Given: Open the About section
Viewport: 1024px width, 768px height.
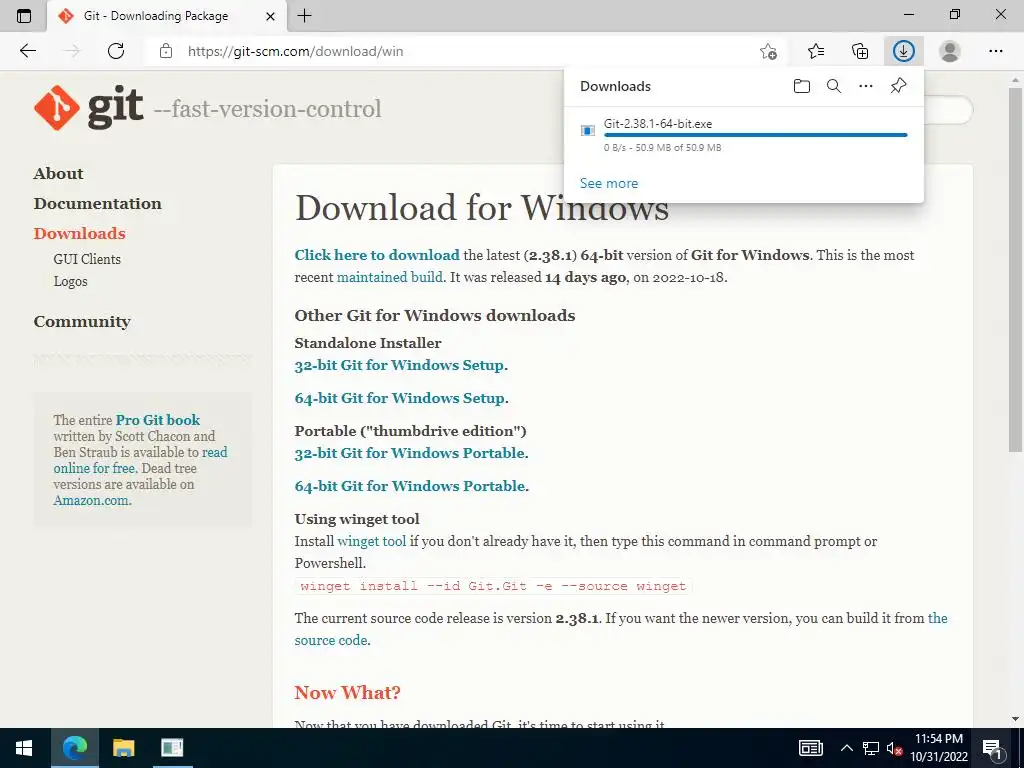Looking at the screenshot, I should (59, 174).
